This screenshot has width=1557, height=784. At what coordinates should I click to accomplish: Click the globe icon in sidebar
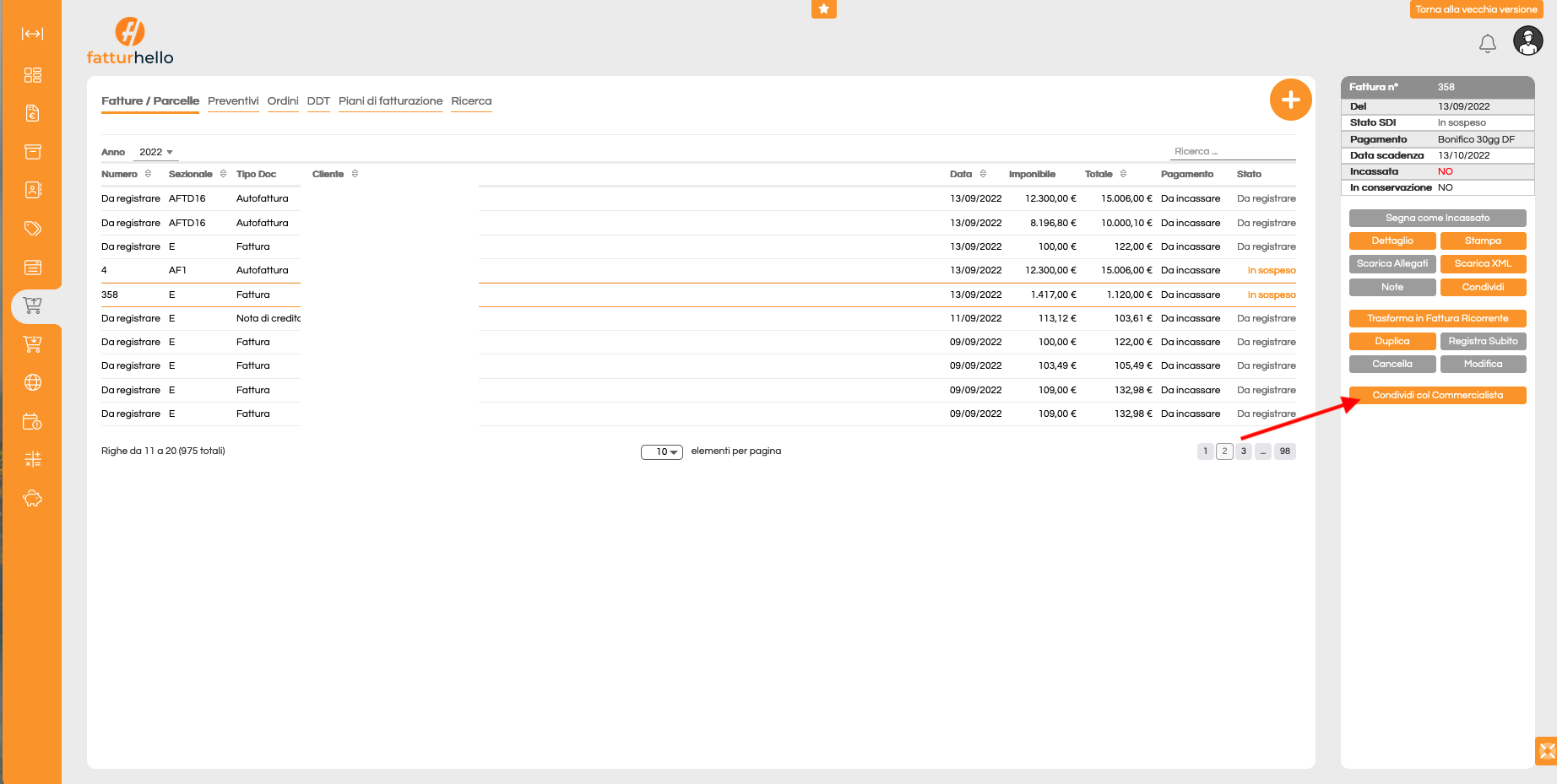click(32, 382)
